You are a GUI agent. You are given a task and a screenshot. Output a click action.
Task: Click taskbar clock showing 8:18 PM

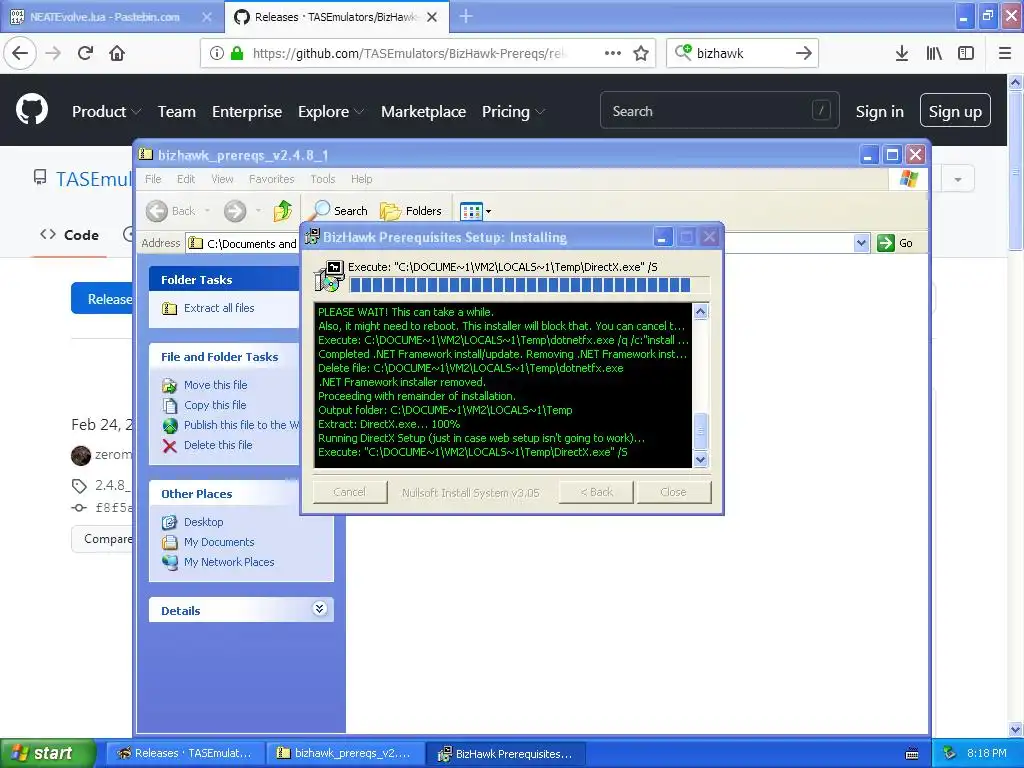986,753
